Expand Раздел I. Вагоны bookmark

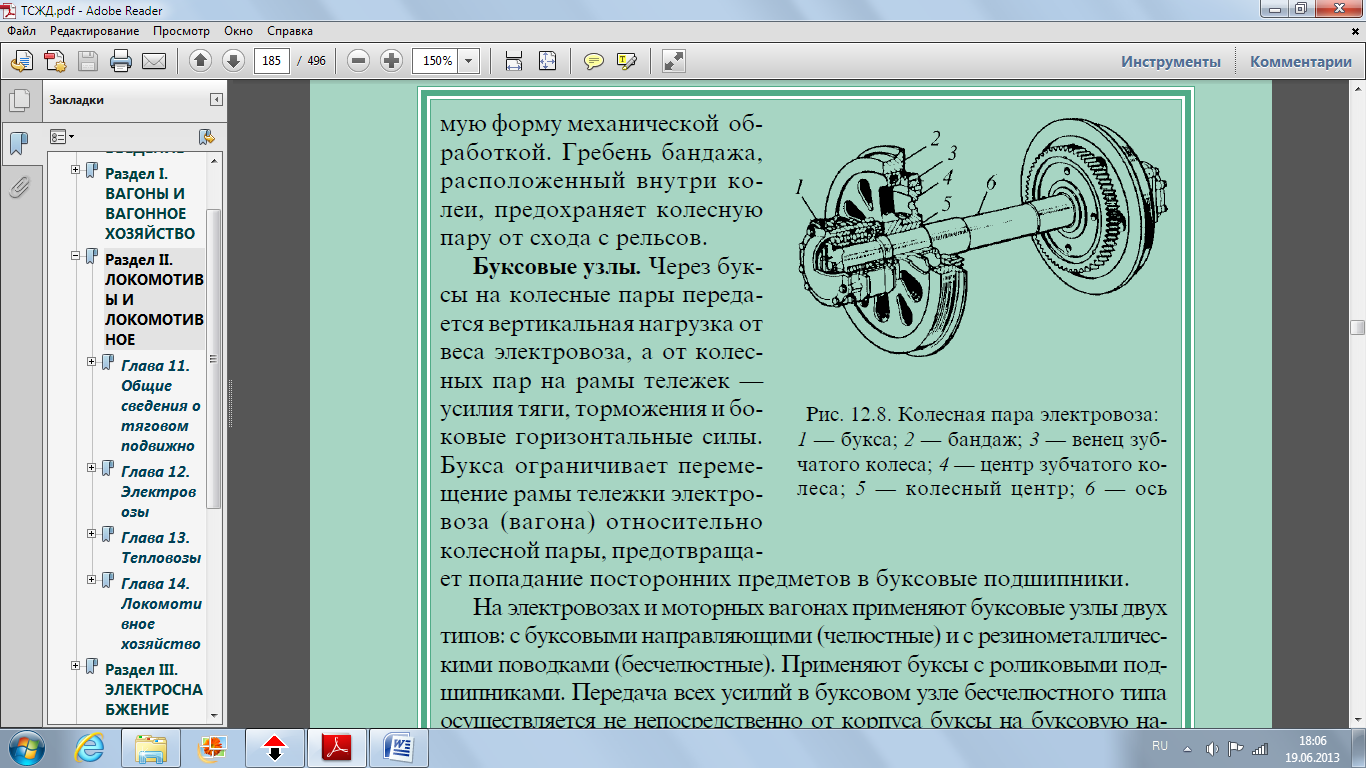click(75, 170)
